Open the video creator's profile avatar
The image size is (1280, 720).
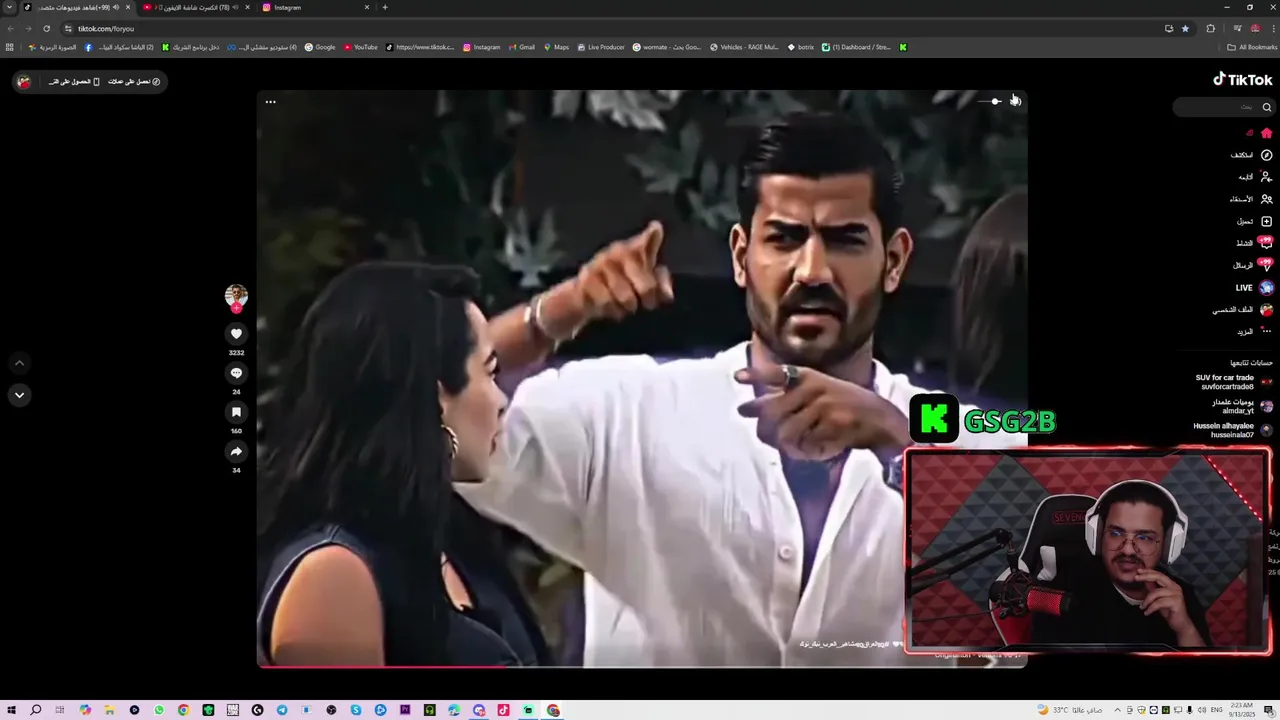point(236,296)
